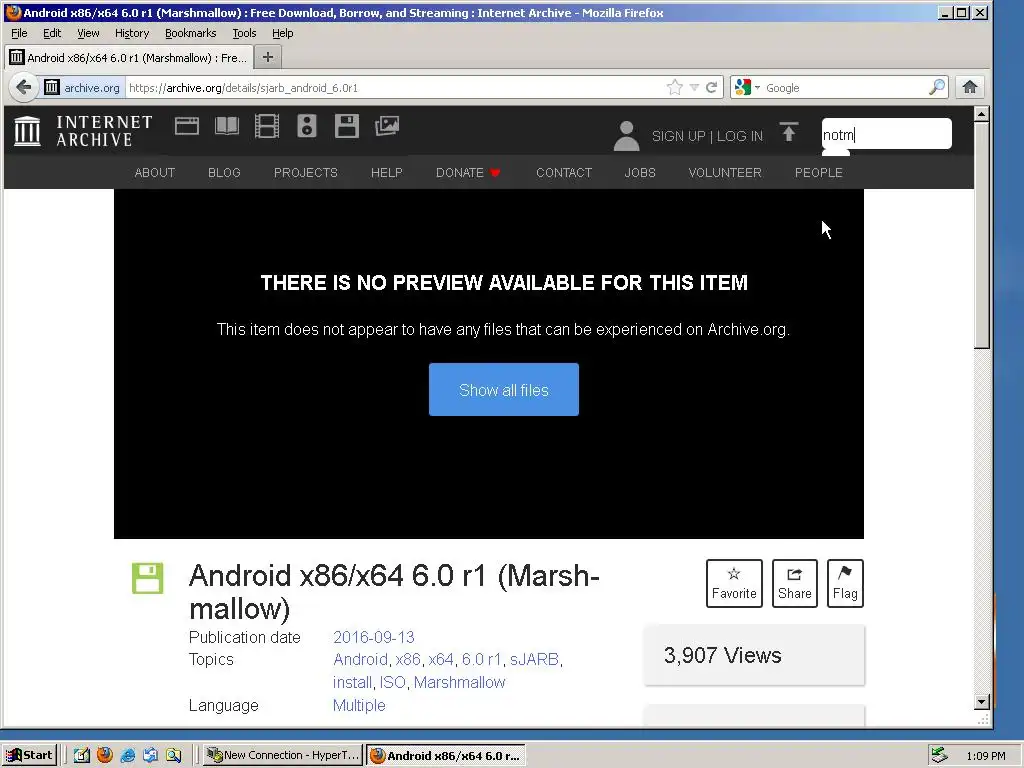Open the Firefox home page button
The image size is (1024, 768).
[970, 87]
